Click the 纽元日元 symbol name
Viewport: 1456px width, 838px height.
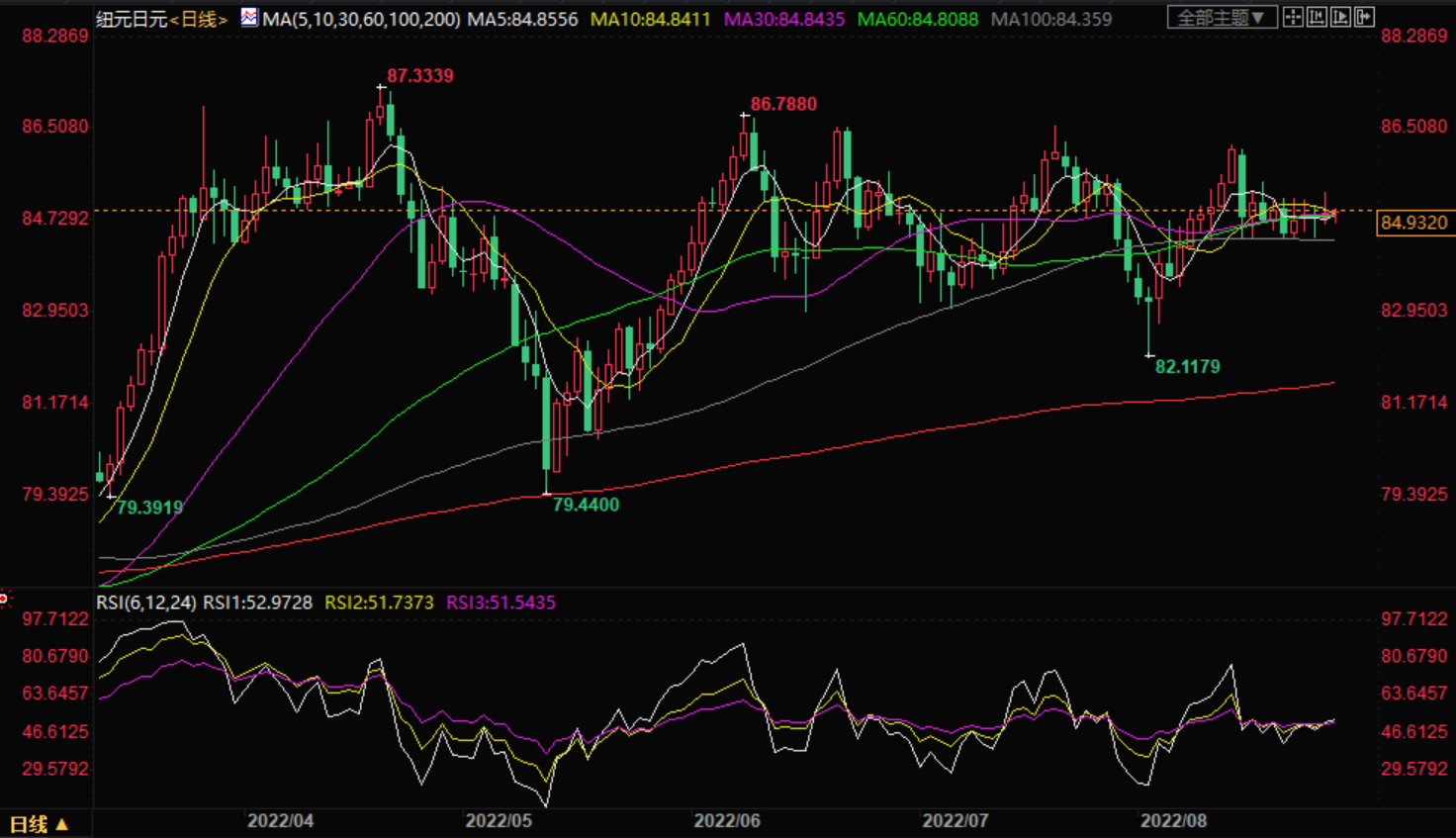pyautogui.click(x=132, y=20)
